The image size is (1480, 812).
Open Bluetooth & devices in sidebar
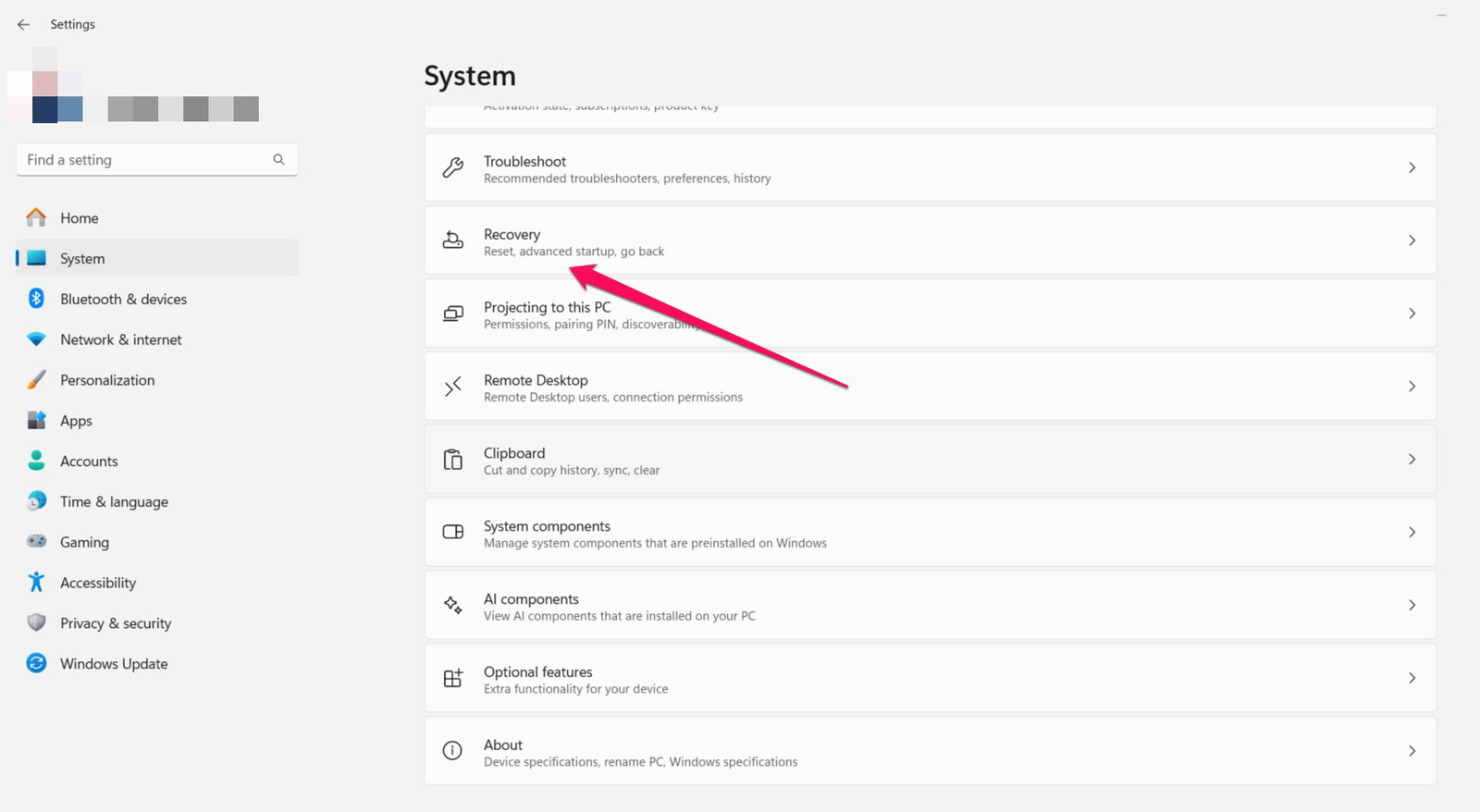click(123, 299)
